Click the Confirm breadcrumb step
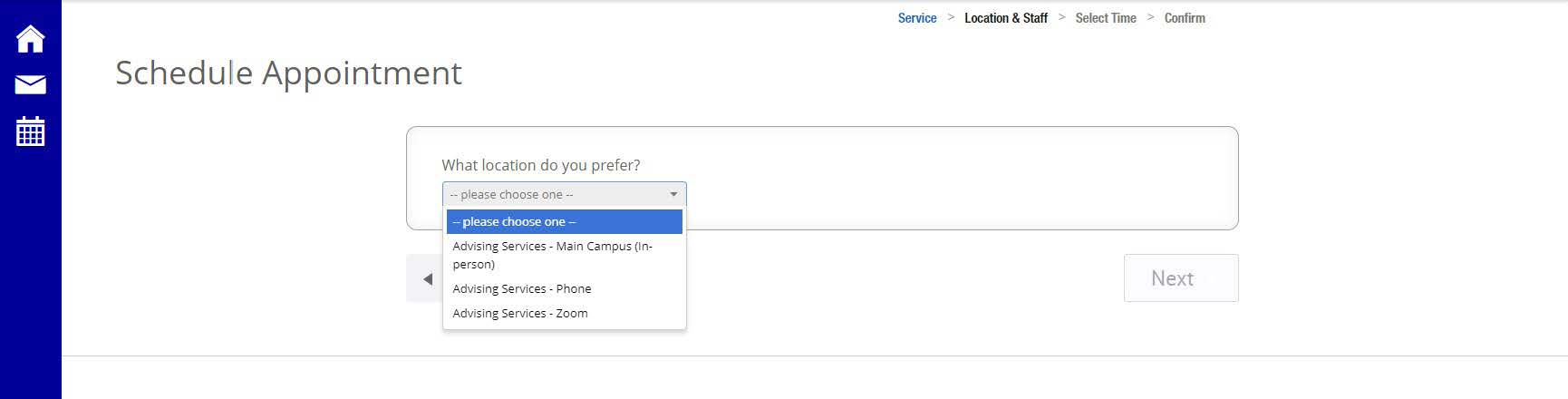 (1185, 18)
